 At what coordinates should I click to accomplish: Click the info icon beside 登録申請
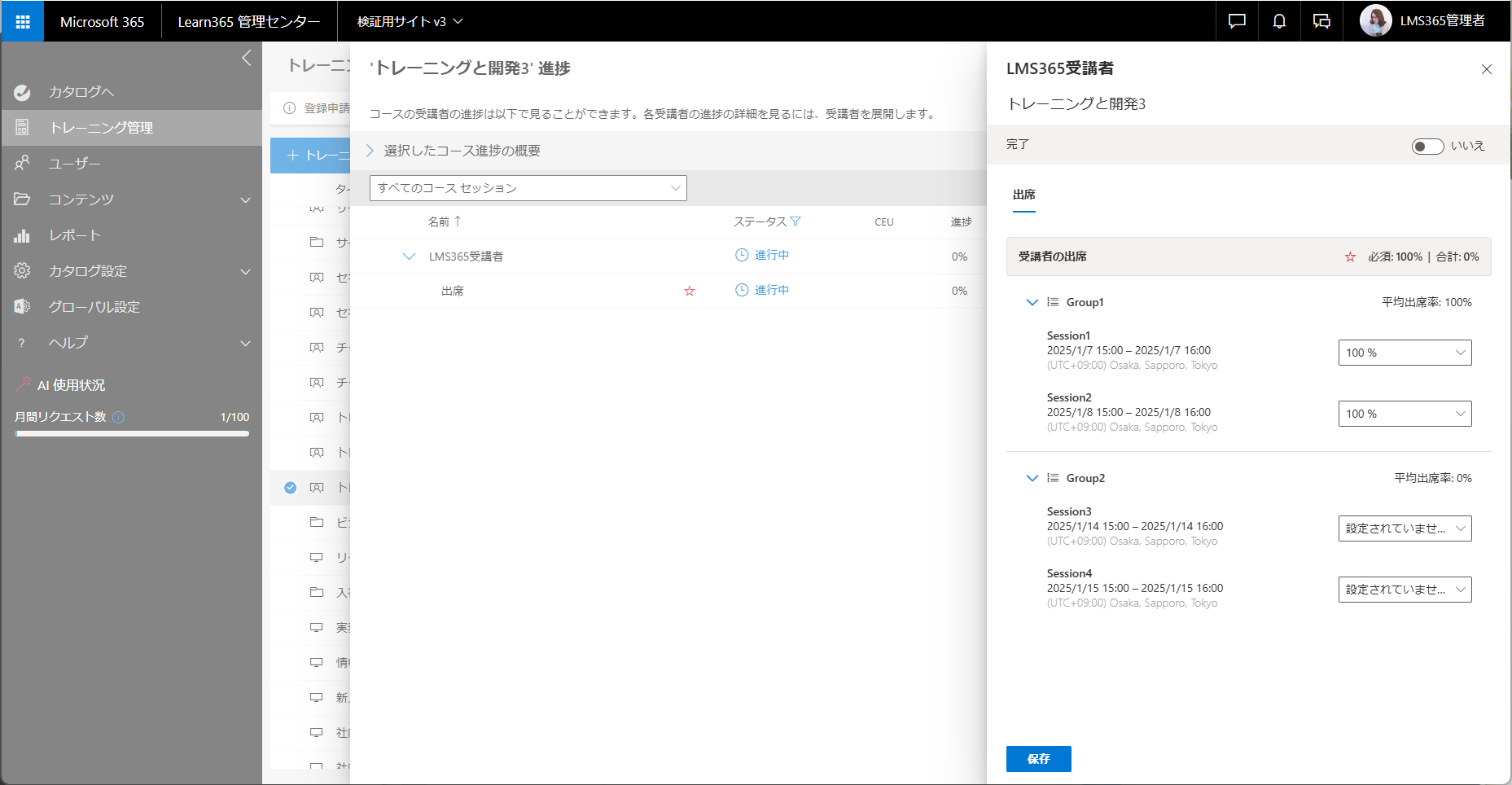pyautogui.click(x=289, y=108)
